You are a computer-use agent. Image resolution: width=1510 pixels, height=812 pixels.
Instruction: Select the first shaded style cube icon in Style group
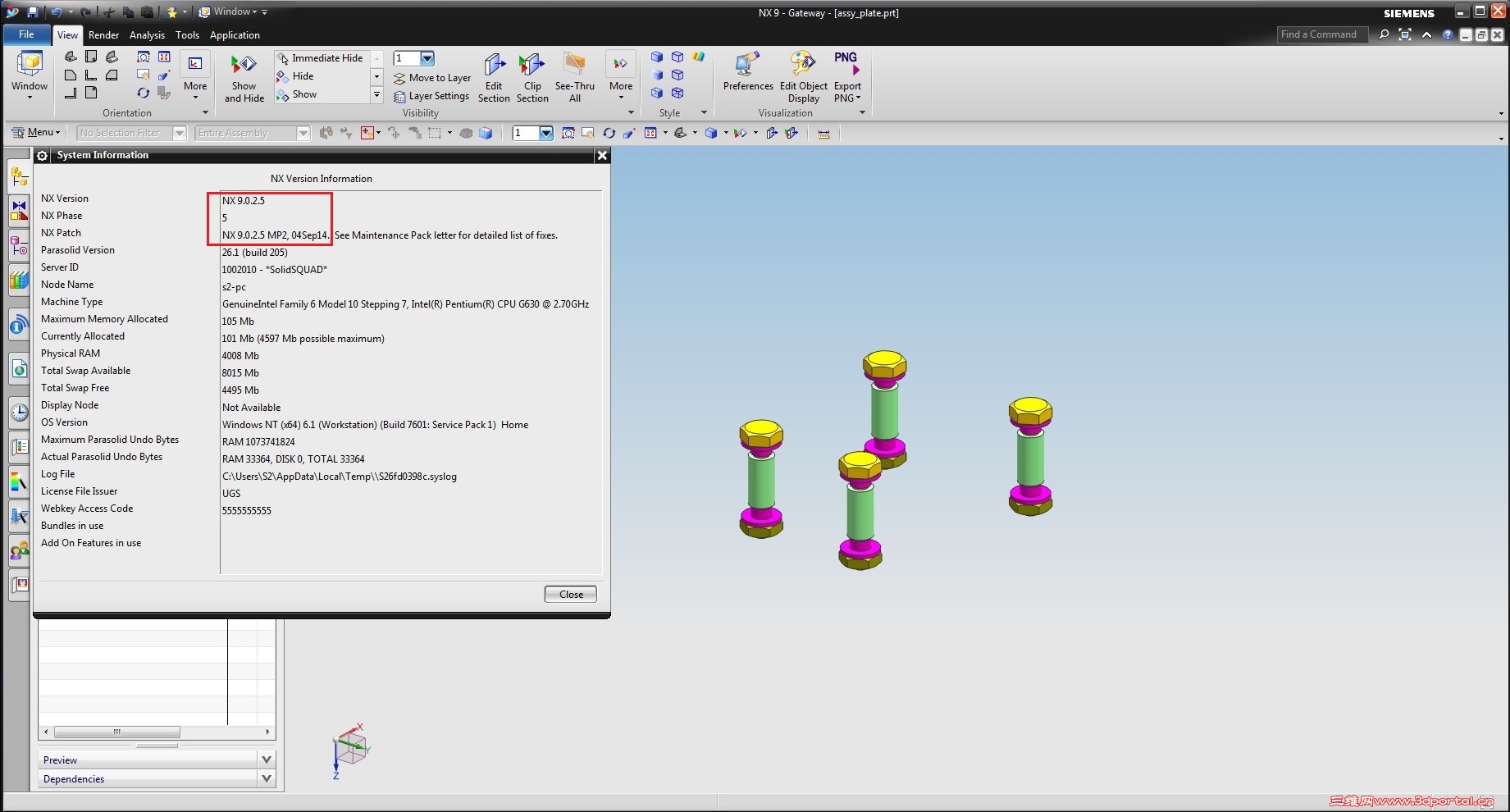pos(657,57)
